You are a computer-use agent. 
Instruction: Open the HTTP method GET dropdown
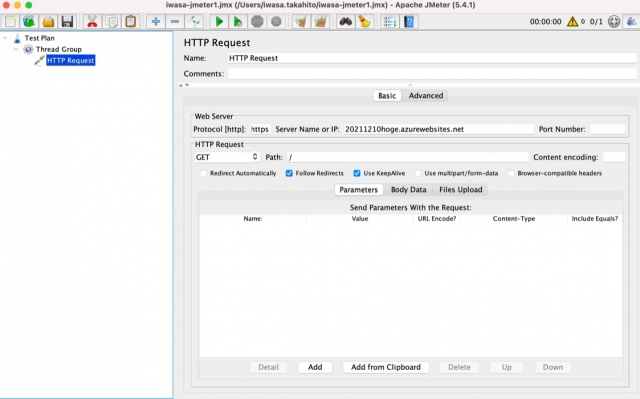(227, 157)
